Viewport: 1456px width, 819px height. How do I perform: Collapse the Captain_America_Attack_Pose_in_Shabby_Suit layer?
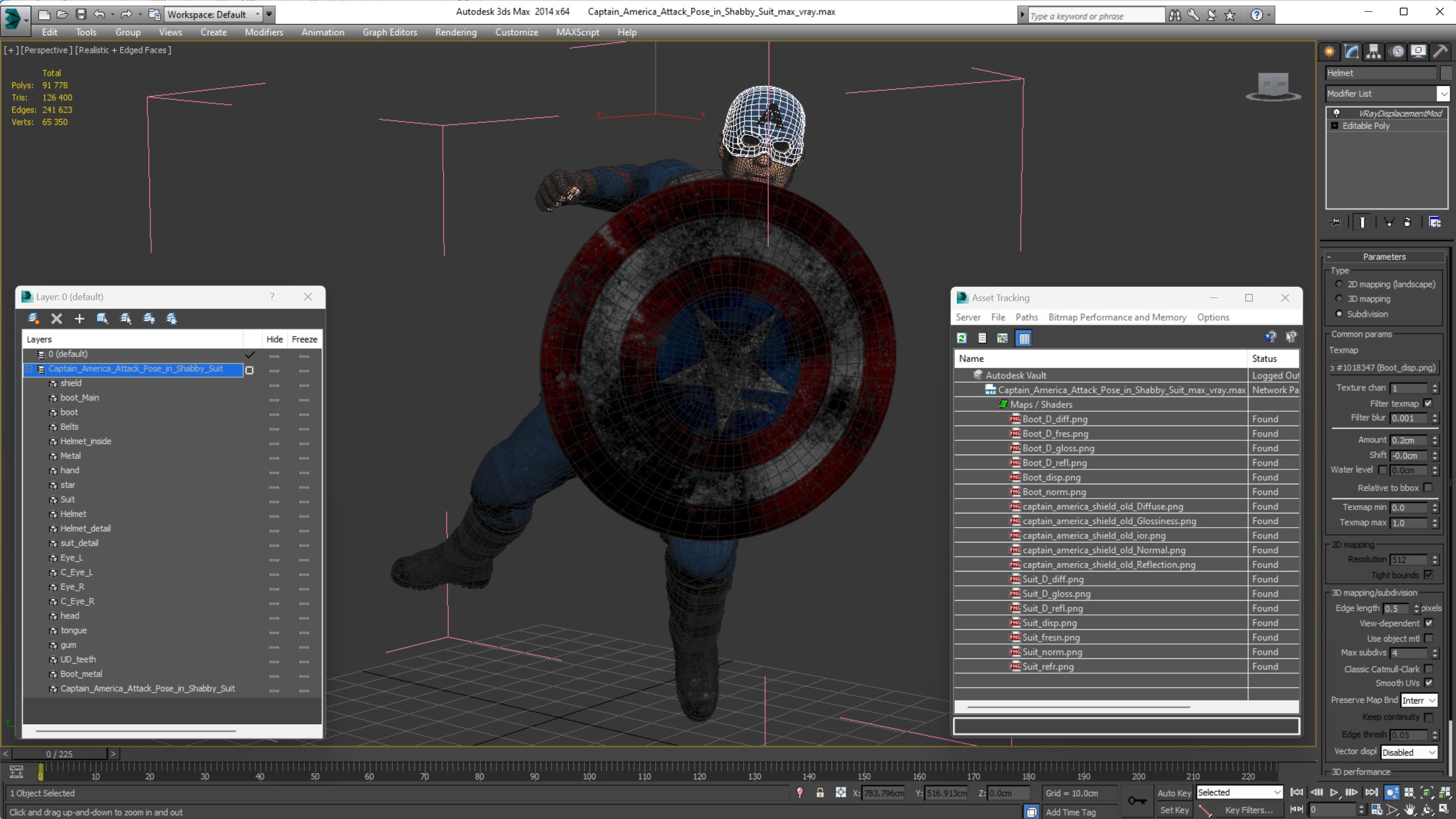[29, 368]
